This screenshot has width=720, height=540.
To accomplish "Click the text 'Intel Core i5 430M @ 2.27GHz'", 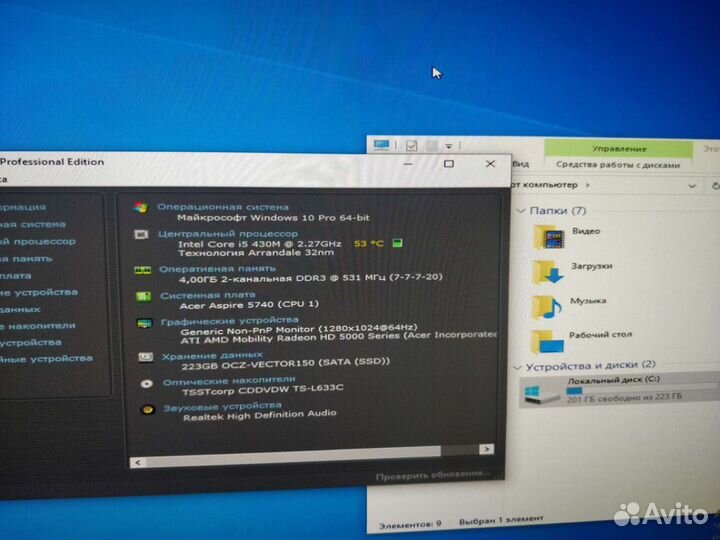I will (x=260, y=244).
